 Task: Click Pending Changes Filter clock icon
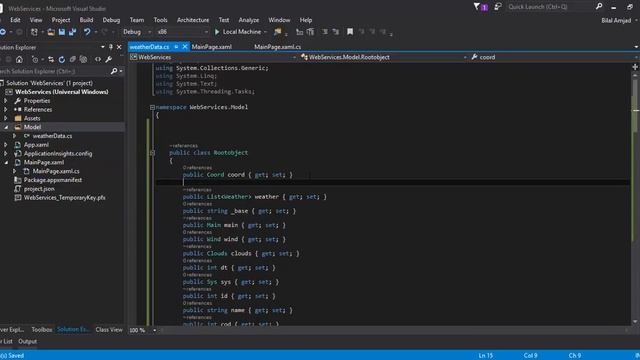[35, 60]
